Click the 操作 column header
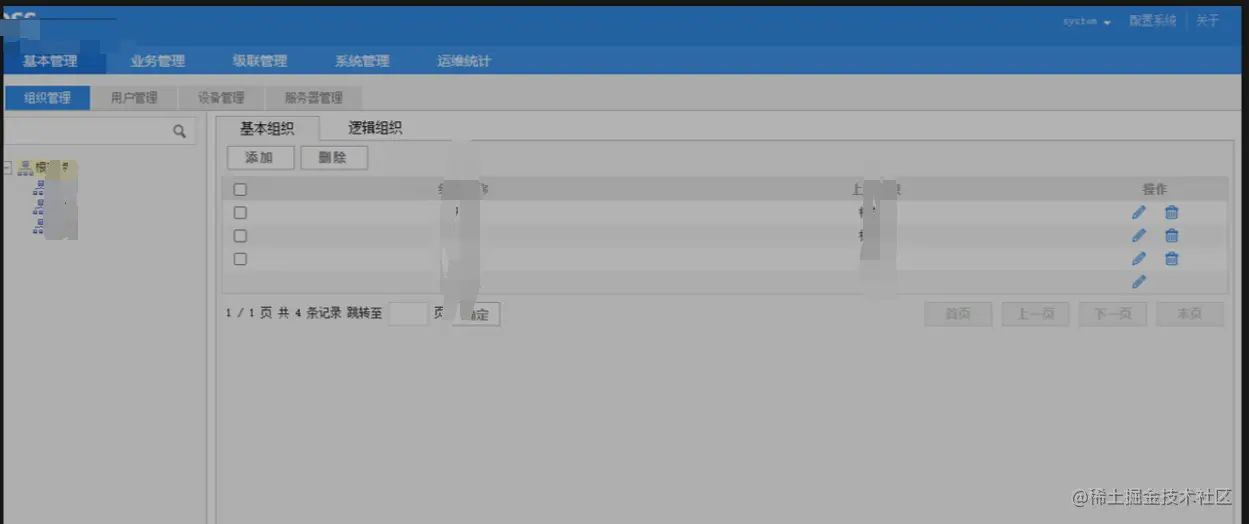Screen dimensions: 1249x524 click(1155, 189)
